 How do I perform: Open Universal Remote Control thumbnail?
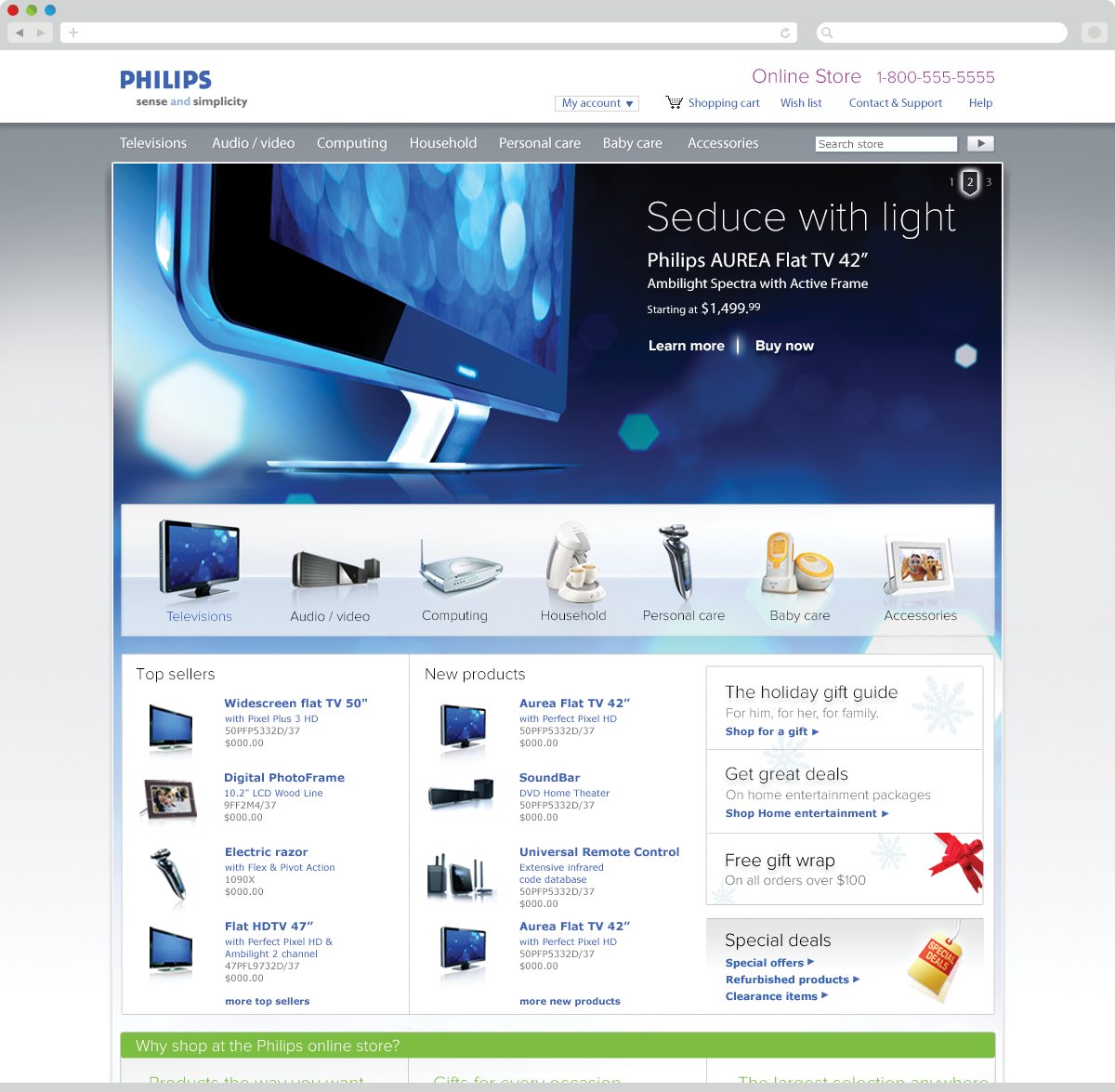pyautogui.click(x=460, y=877)
